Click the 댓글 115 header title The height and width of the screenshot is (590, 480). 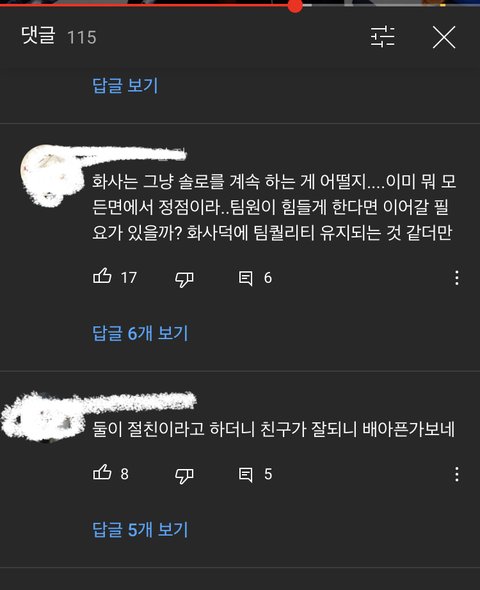59,36
